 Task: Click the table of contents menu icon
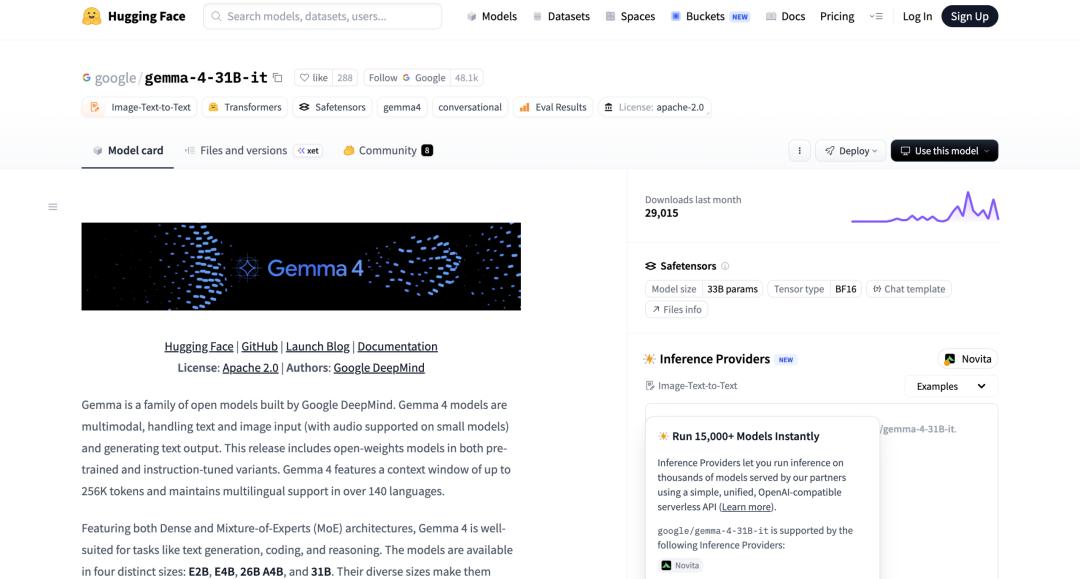(53, 207)
